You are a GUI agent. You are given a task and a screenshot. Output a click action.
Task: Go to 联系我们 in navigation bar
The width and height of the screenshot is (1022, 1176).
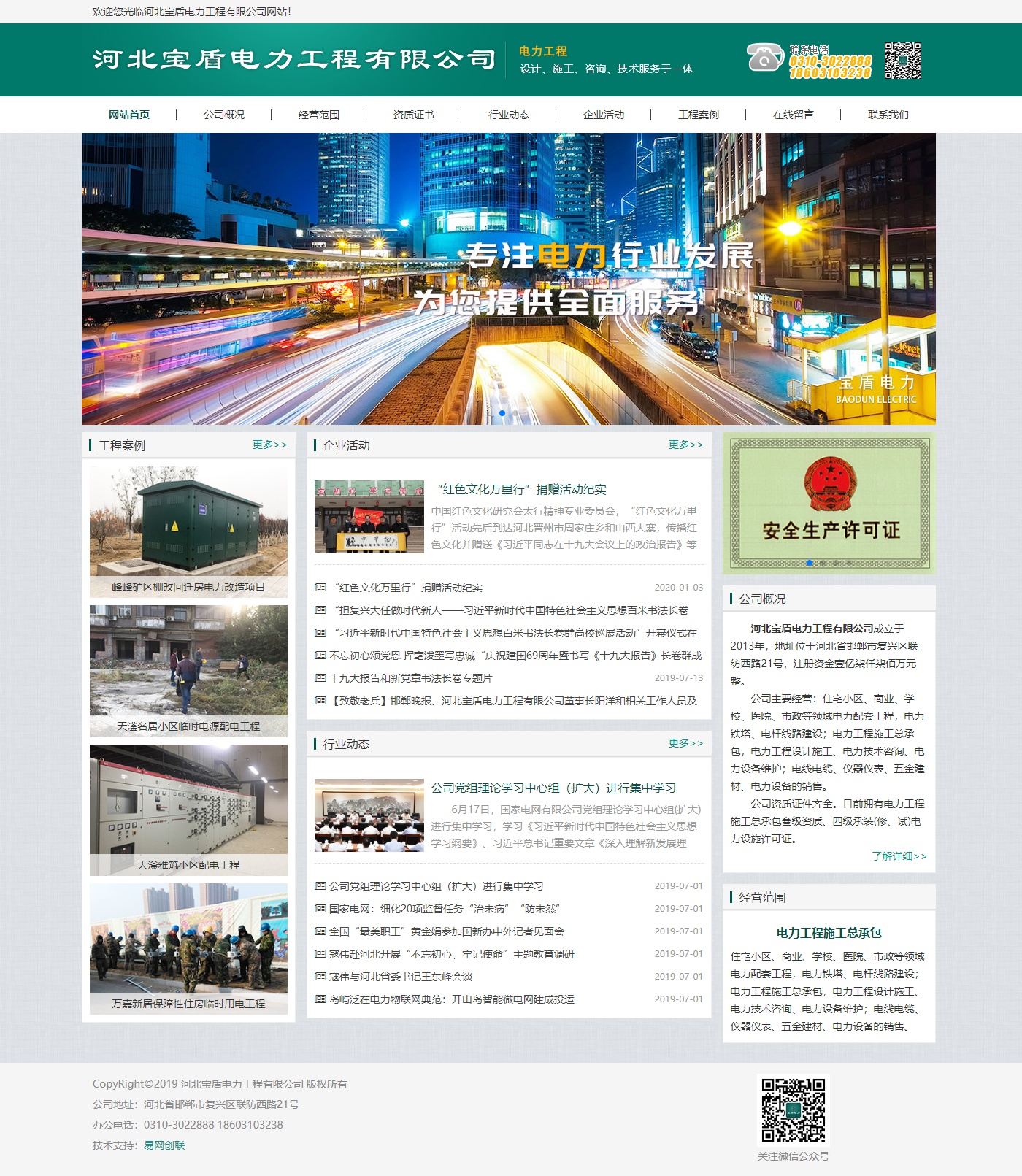[x=888, y=115]
